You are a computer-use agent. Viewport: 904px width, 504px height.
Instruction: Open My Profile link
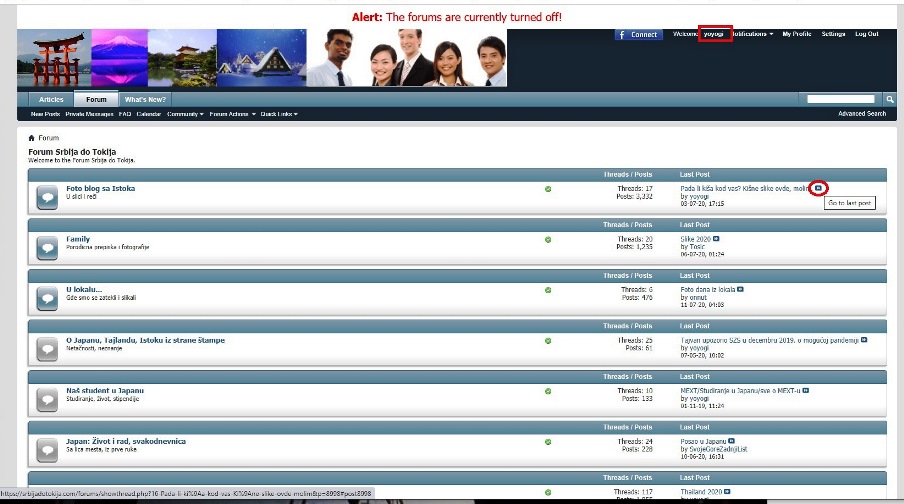point(797,34)
